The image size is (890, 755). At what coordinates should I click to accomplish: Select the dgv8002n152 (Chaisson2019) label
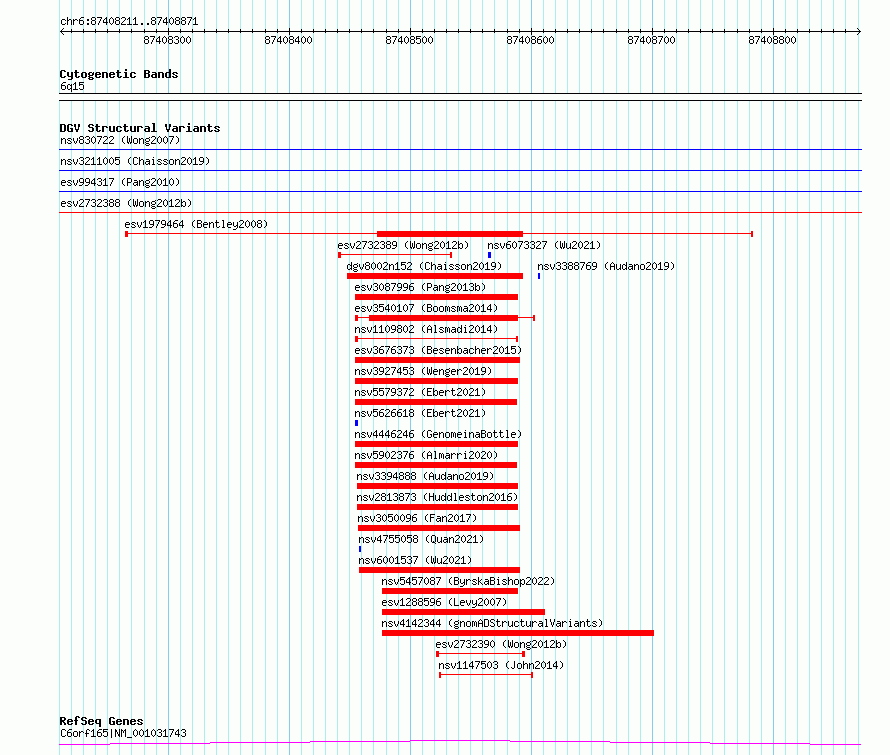[x=424, y=266]
